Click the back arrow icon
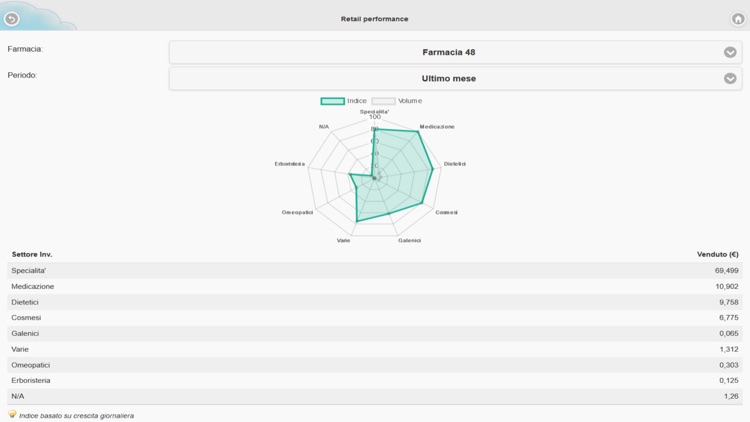 pyautogui.click(x=12, y=18)
